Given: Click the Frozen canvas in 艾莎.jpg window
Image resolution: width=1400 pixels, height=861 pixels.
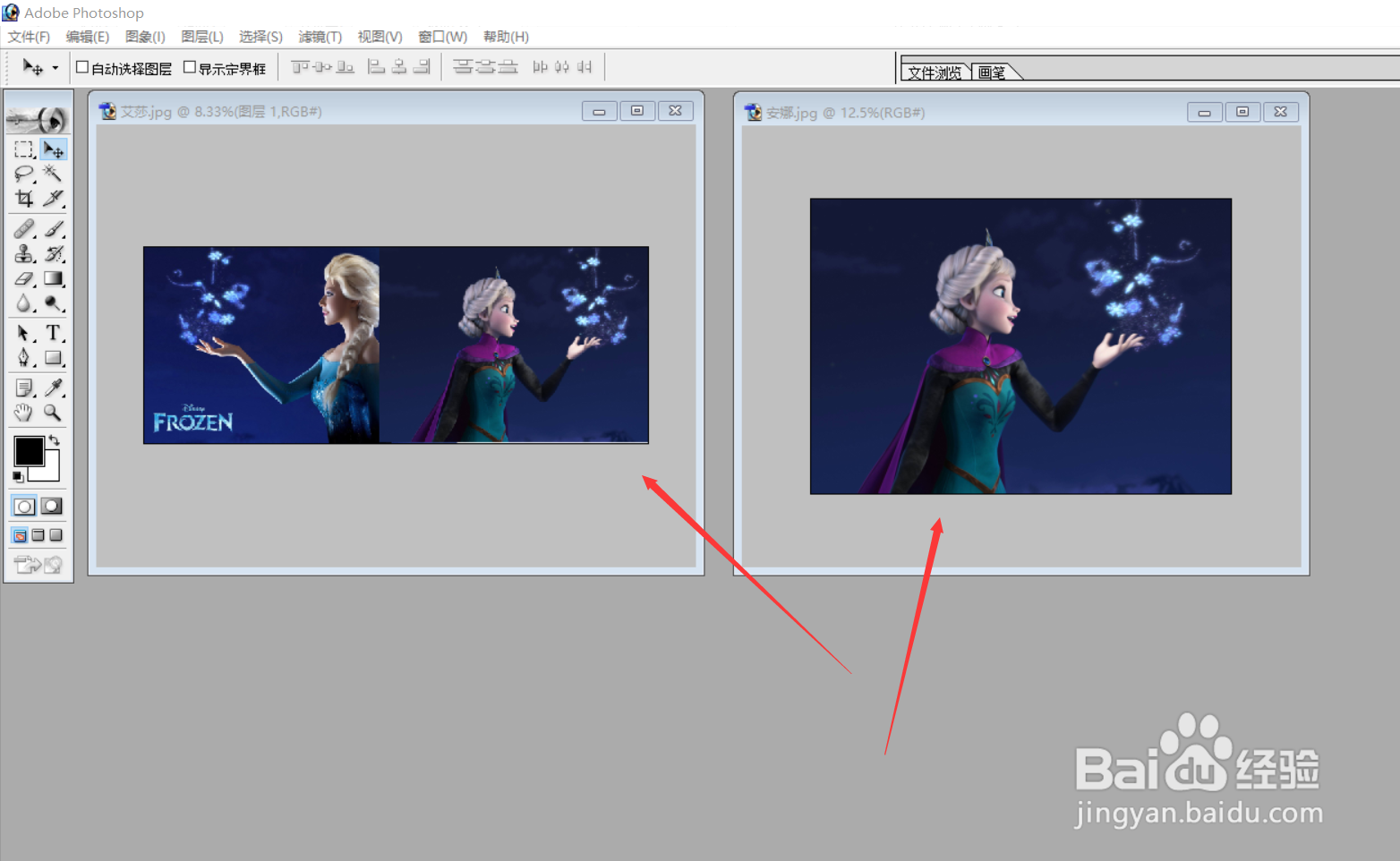Looking at the screenshot, I should pyautogui.click(x=396, y=345).
